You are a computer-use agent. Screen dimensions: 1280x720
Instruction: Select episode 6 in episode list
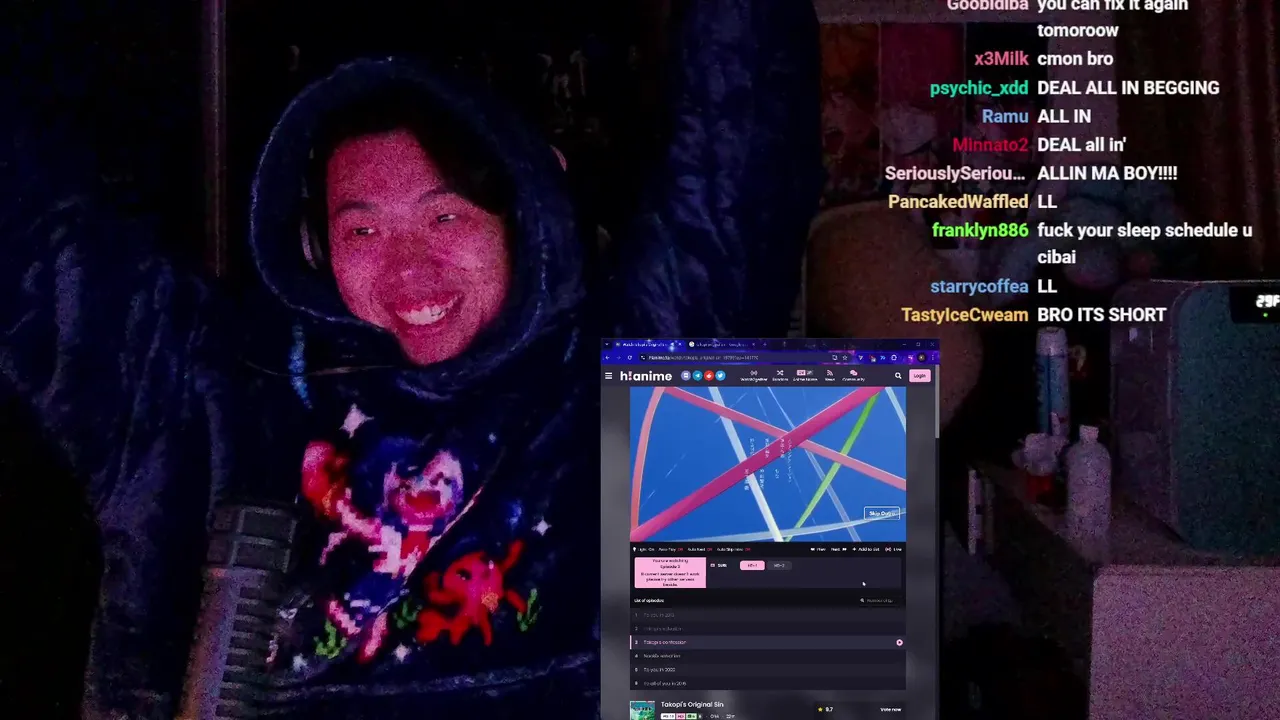(x=767, y=683)
